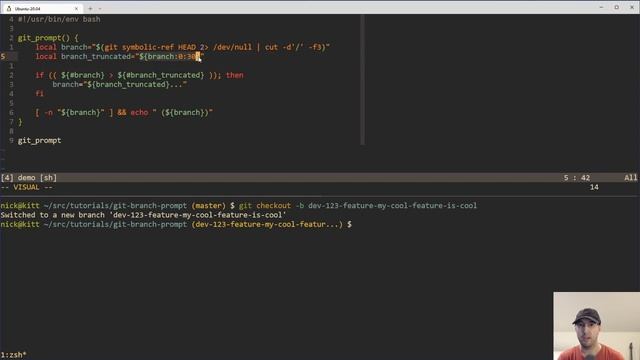Select the Ubuntu-20.04 terminal tab
Screen dimensions: 640x360
[x=42, y=8]
